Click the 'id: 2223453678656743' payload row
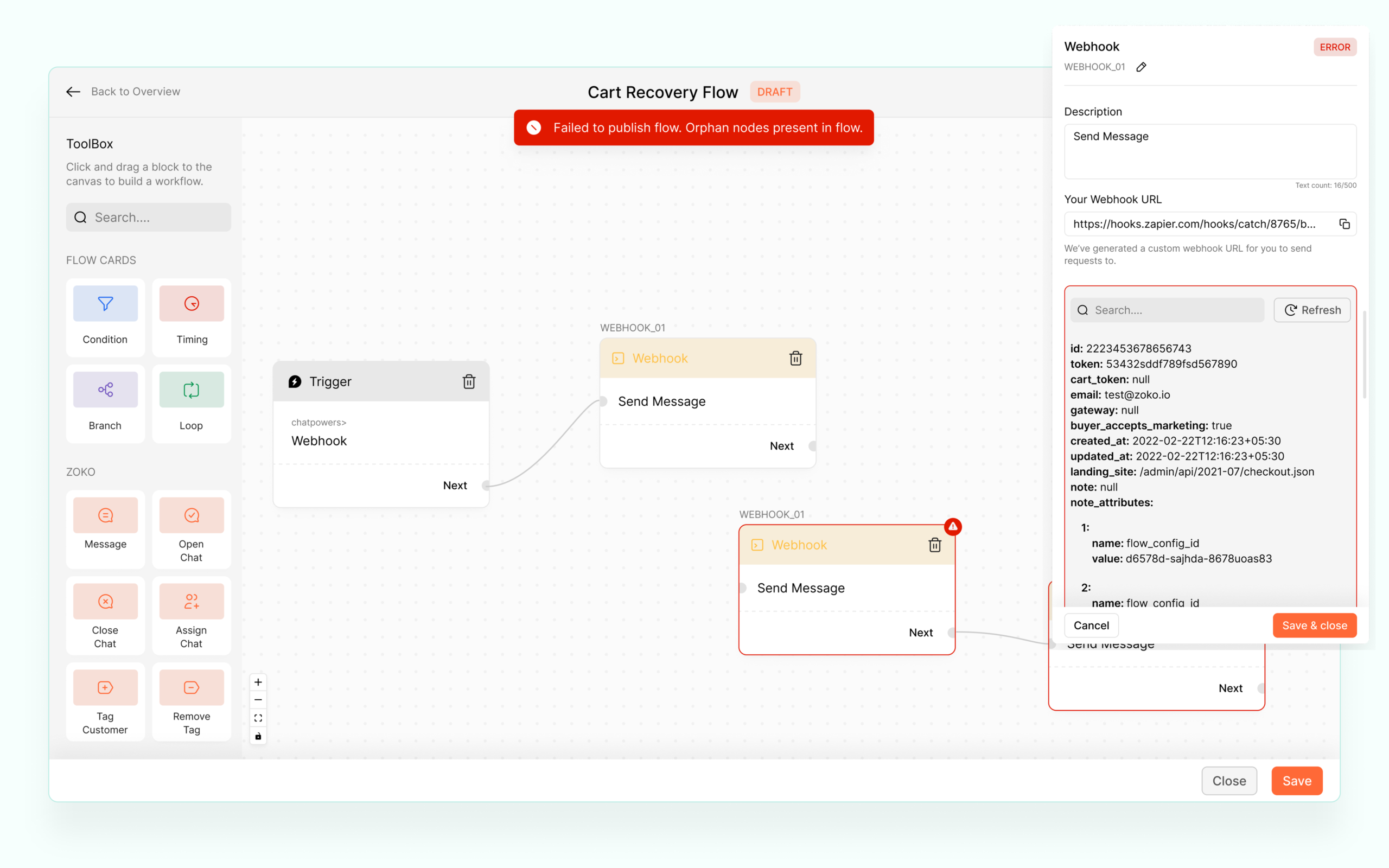 pos(1130,348)
